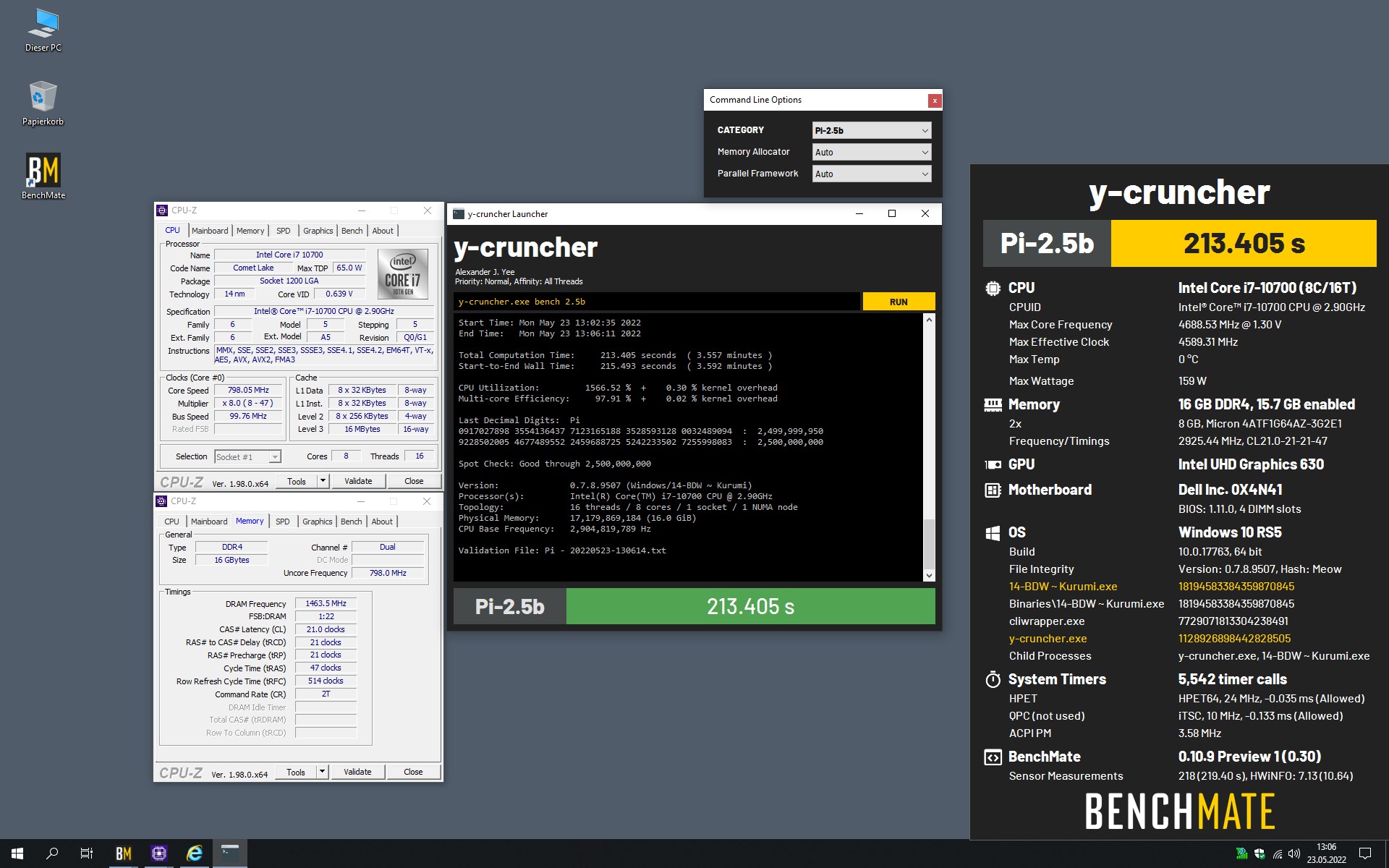
Task: Open Task View in taskbar
Action: tap(87, 854)
